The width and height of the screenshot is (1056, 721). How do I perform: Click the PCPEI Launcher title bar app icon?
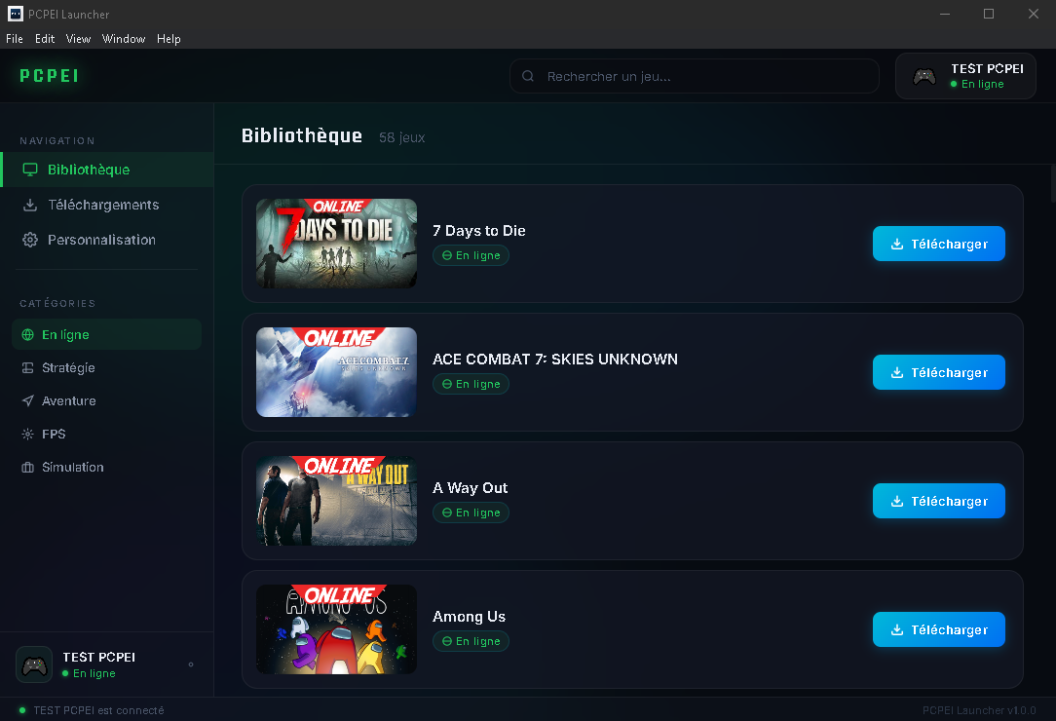click(x=15, y=13)
